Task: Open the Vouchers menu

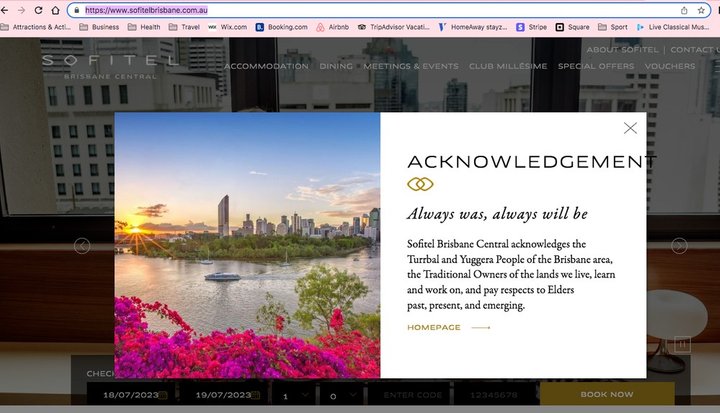Action: pyautogui.click(x=670, y=66)
